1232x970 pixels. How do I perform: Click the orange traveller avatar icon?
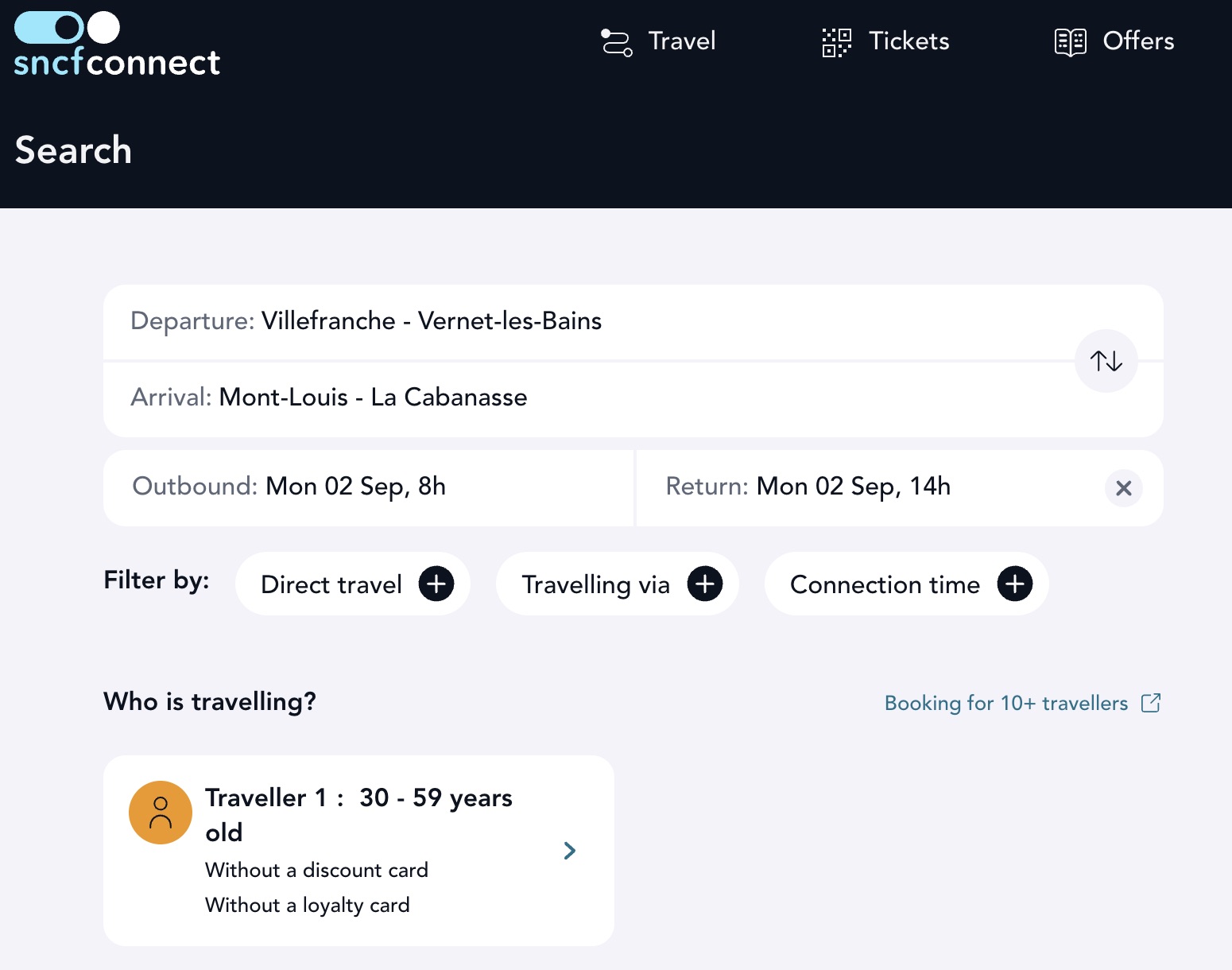161,813
